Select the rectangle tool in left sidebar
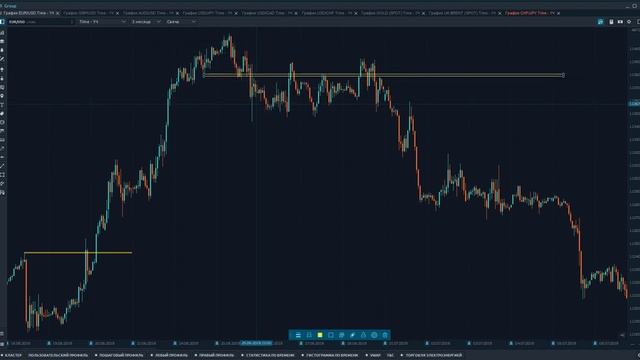 [2, 175]
